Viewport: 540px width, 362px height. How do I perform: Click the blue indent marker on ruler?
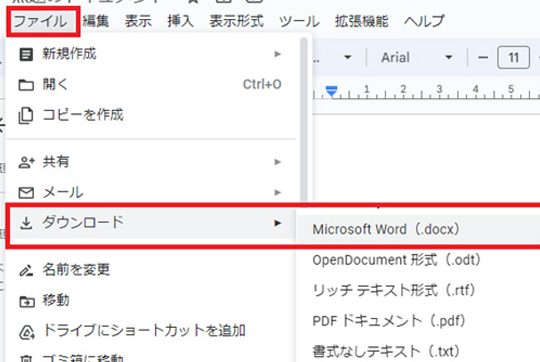pyautogui.click(x=332, y=91)
